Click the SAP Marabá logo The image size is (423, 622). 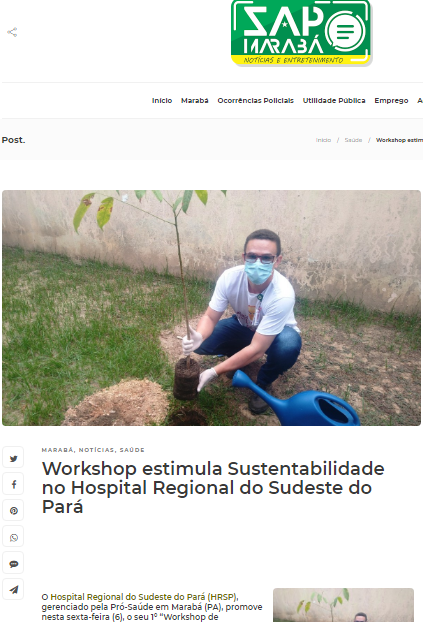(301, 33)
